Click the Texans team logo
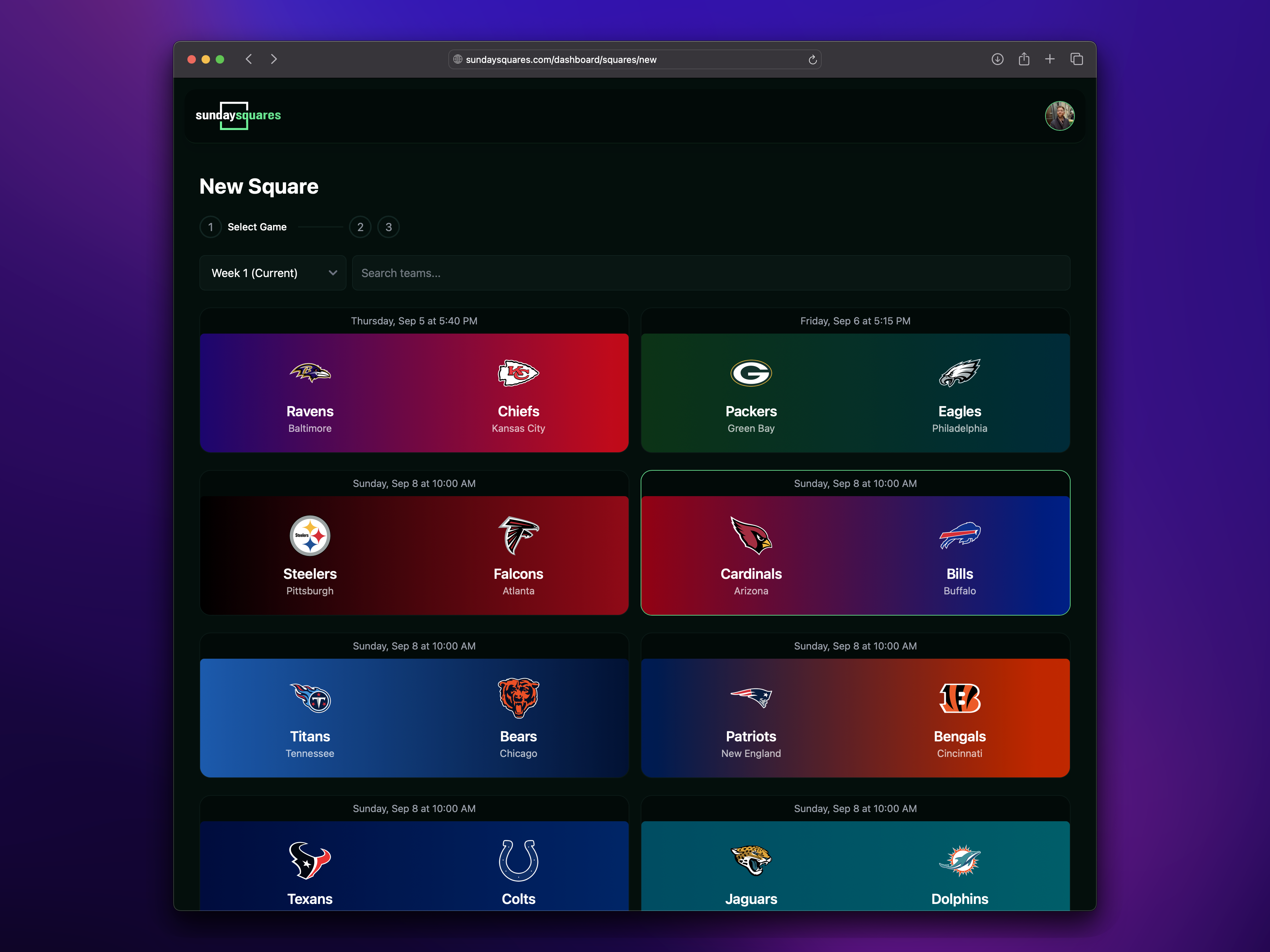 310,860
